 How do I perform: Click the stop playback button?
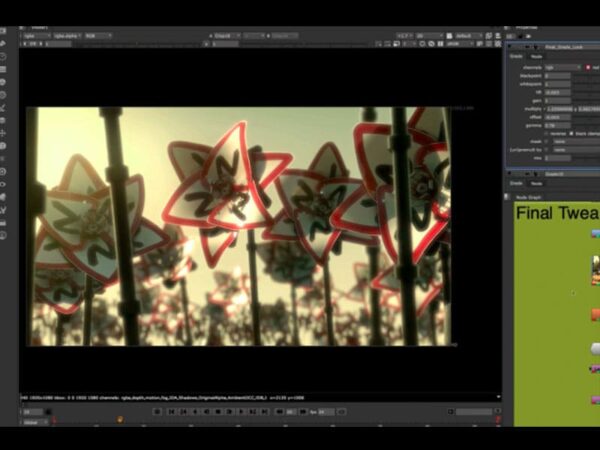click(x=218, y=412)
